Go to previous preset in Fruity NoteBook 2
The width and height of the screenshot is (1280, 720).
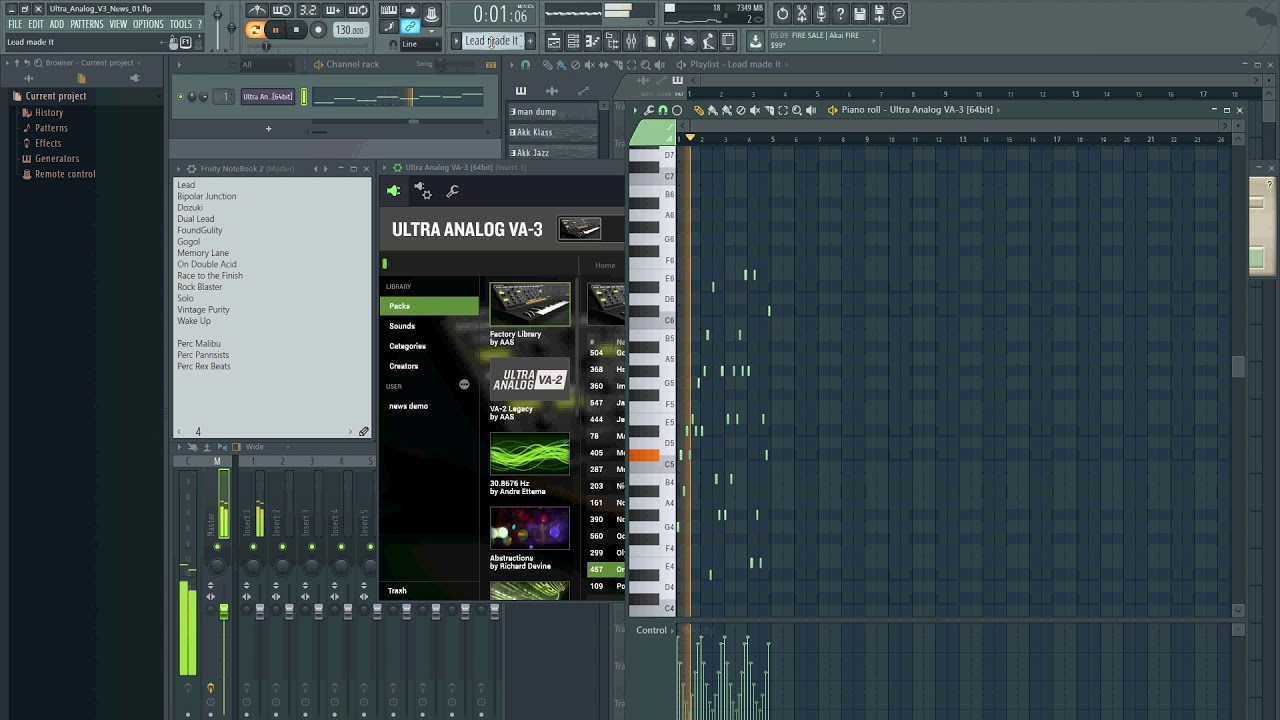click(316, 168)
